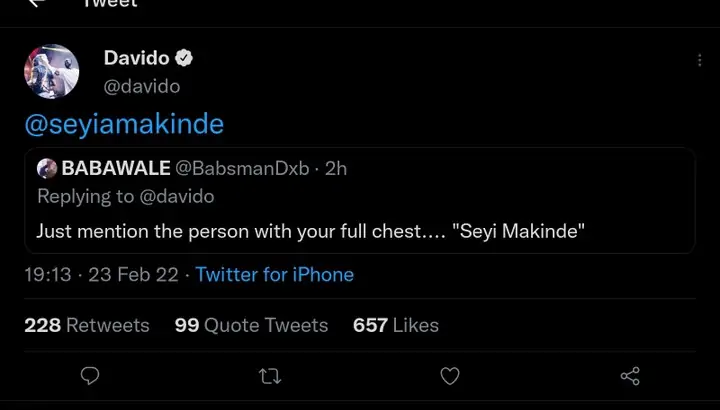Viewport: 720px width, 410px height.
Task: Open the three-dot more options menu
Action: point(699,60)
